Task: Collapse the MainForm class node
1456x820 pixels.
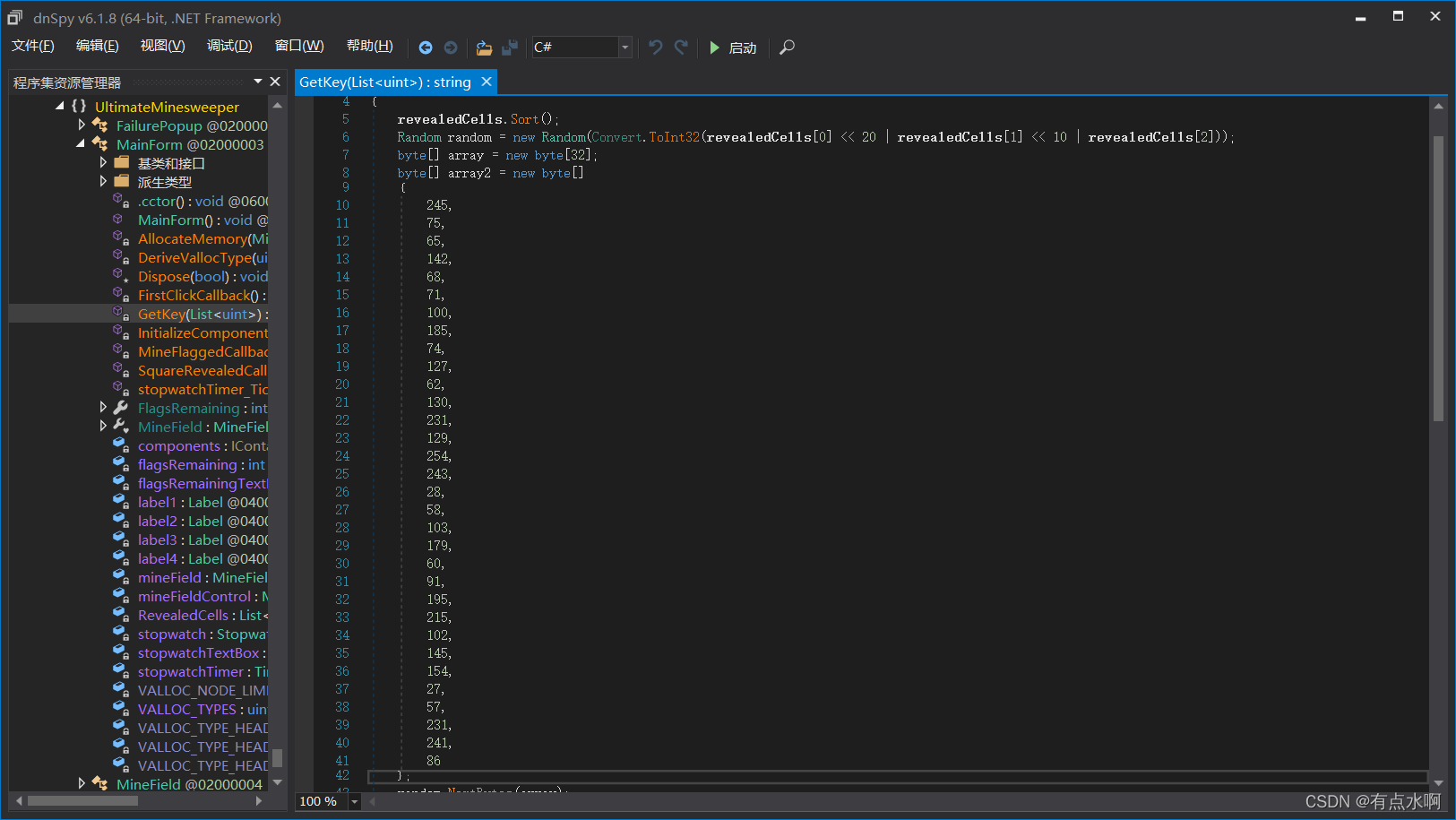Action: (82, 143)
